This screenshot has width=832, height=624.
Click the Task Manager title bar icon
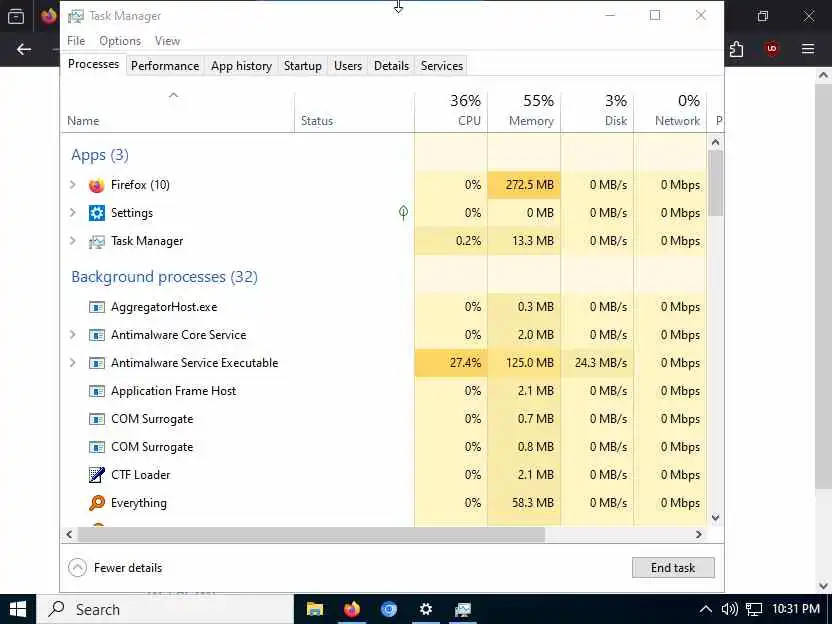[76, 16]
